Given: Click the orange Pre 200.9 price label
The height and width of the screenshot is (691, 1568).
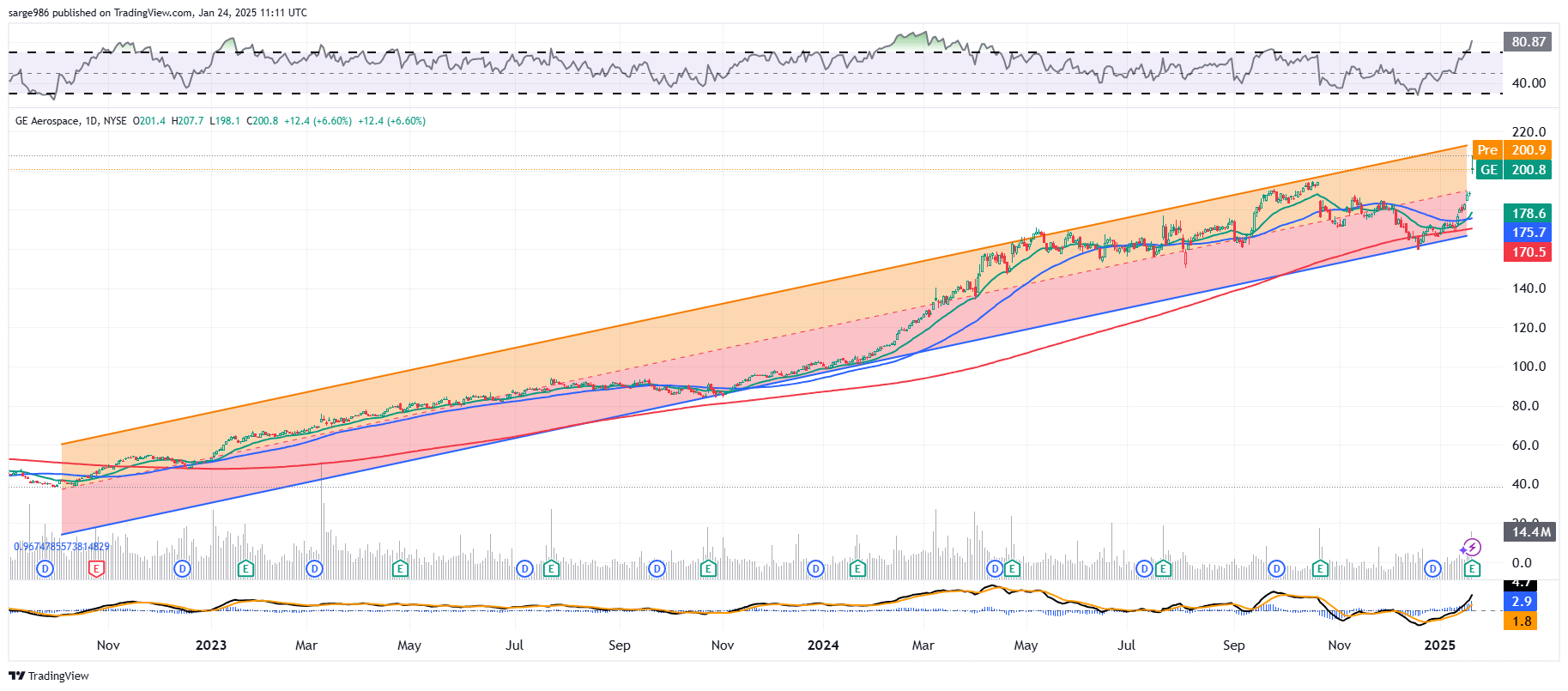Looking at the screenshot, I should point(1511,149).
